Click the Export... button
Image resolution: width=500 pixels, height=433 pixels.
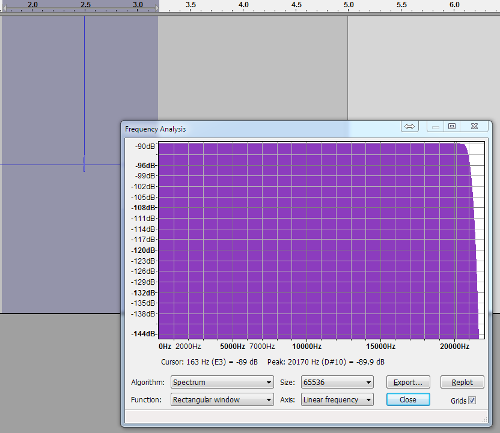[408, 382]
